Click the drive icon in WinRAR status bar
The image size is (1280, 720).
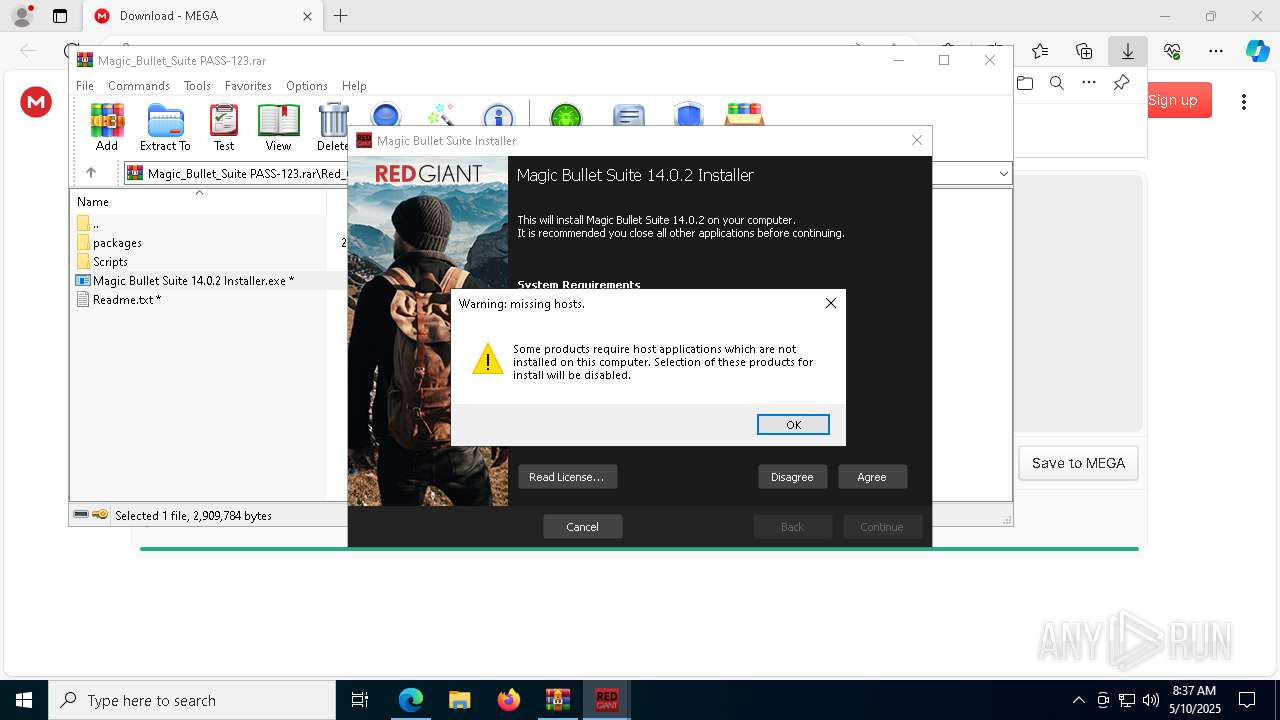(x=81, y=515)
